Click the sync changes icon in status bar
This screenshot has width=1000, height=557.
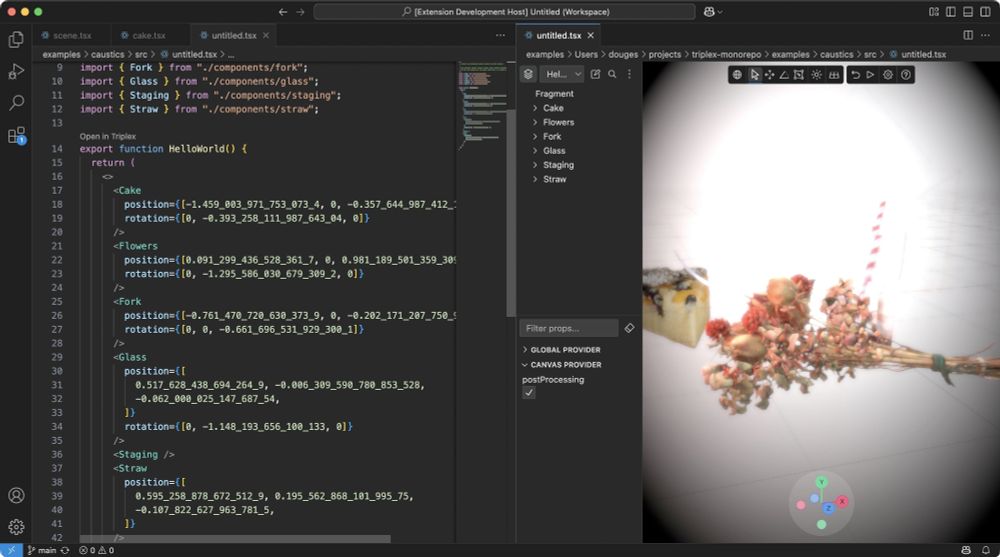point(64,550)
